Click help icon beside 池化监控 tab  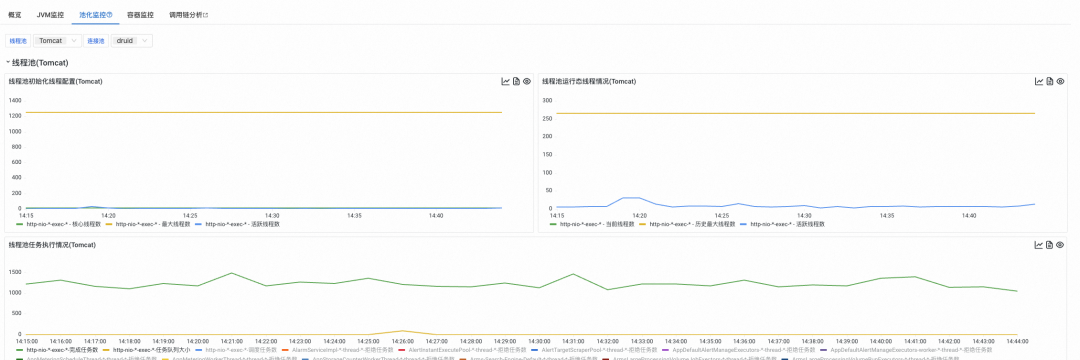pyautogui.click(x=110, y=14)
